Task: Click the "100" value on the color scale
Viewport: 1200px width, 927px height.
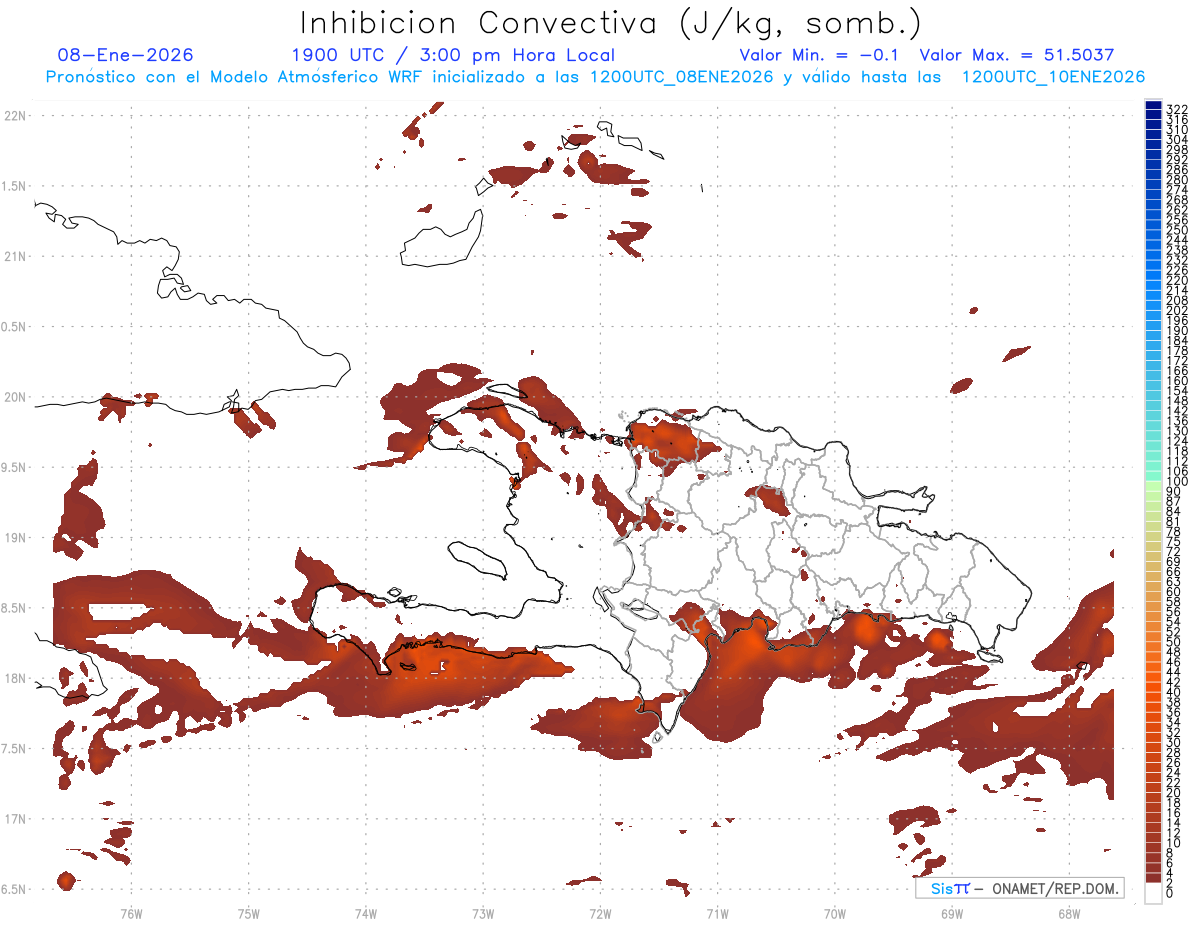Action: pos(1177,482)
